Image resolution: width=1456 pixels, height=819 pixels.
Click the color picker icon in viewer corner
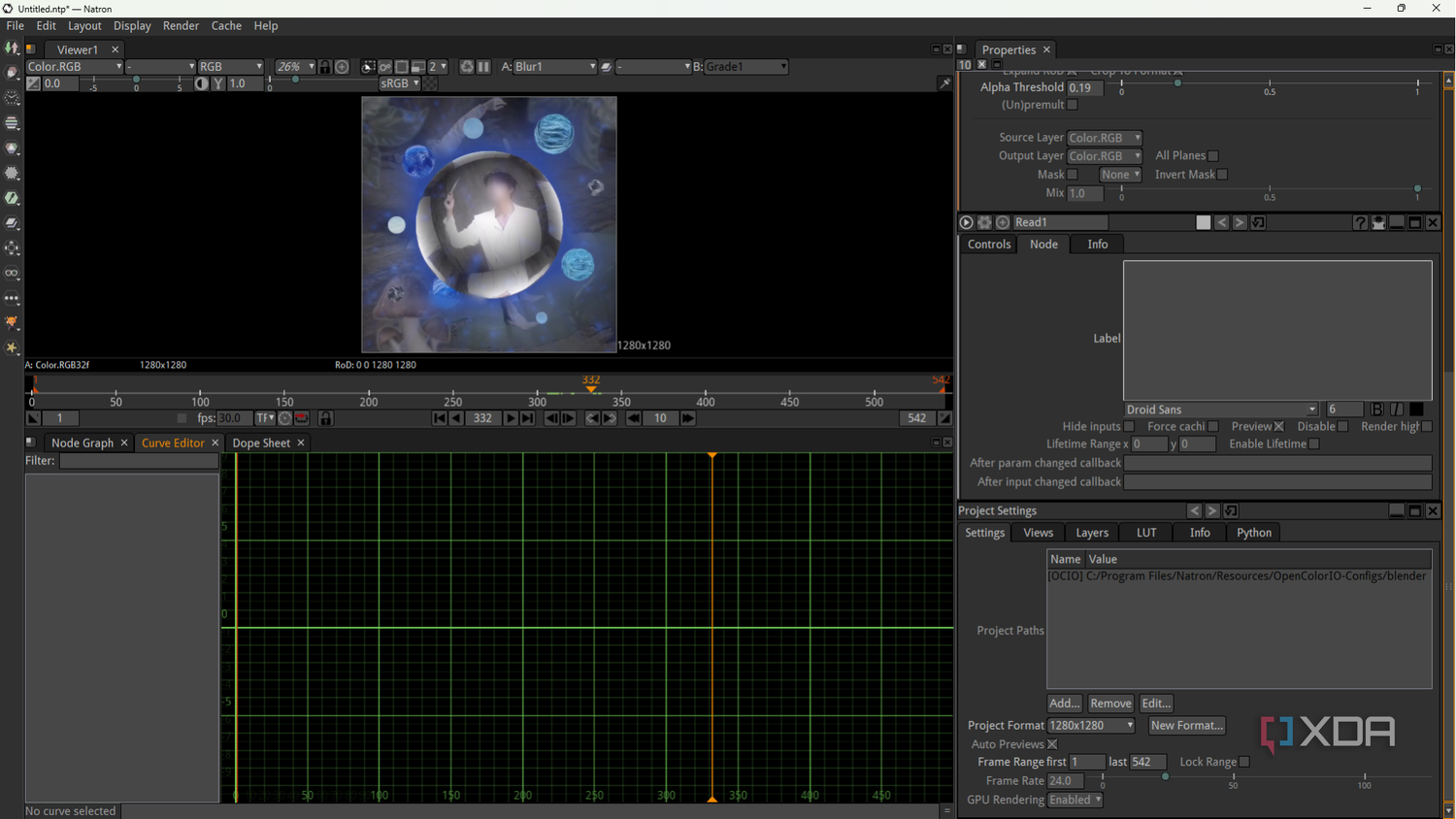943,84
